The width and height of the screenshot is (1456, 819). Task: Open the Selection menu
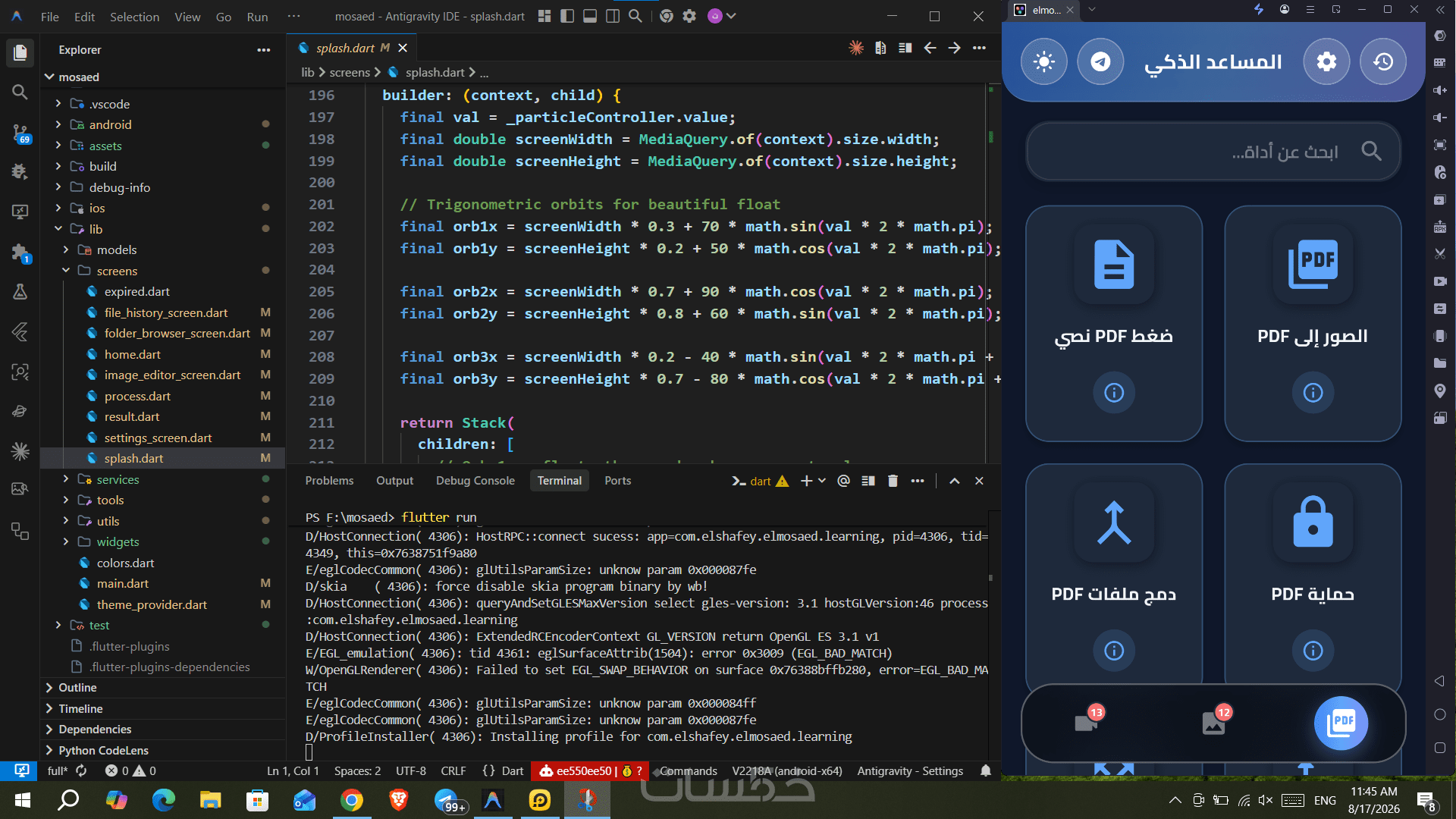click(134, 17)
